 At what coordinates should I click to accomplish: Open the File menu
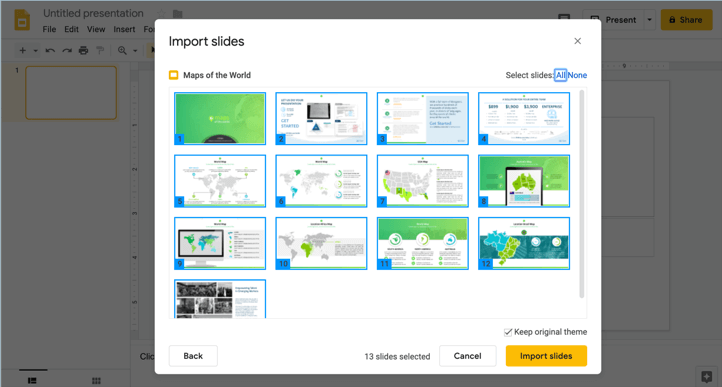[x=49, y=29]
